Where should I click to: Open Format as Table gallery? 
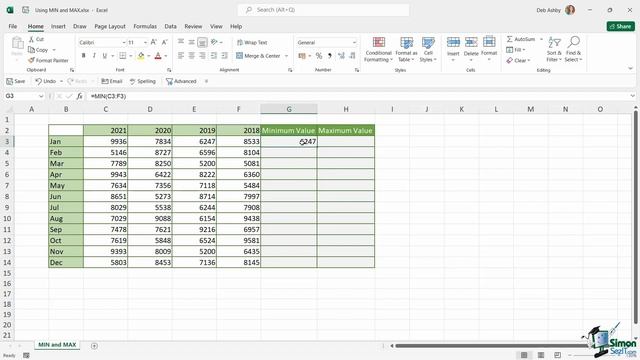(406, 49)
